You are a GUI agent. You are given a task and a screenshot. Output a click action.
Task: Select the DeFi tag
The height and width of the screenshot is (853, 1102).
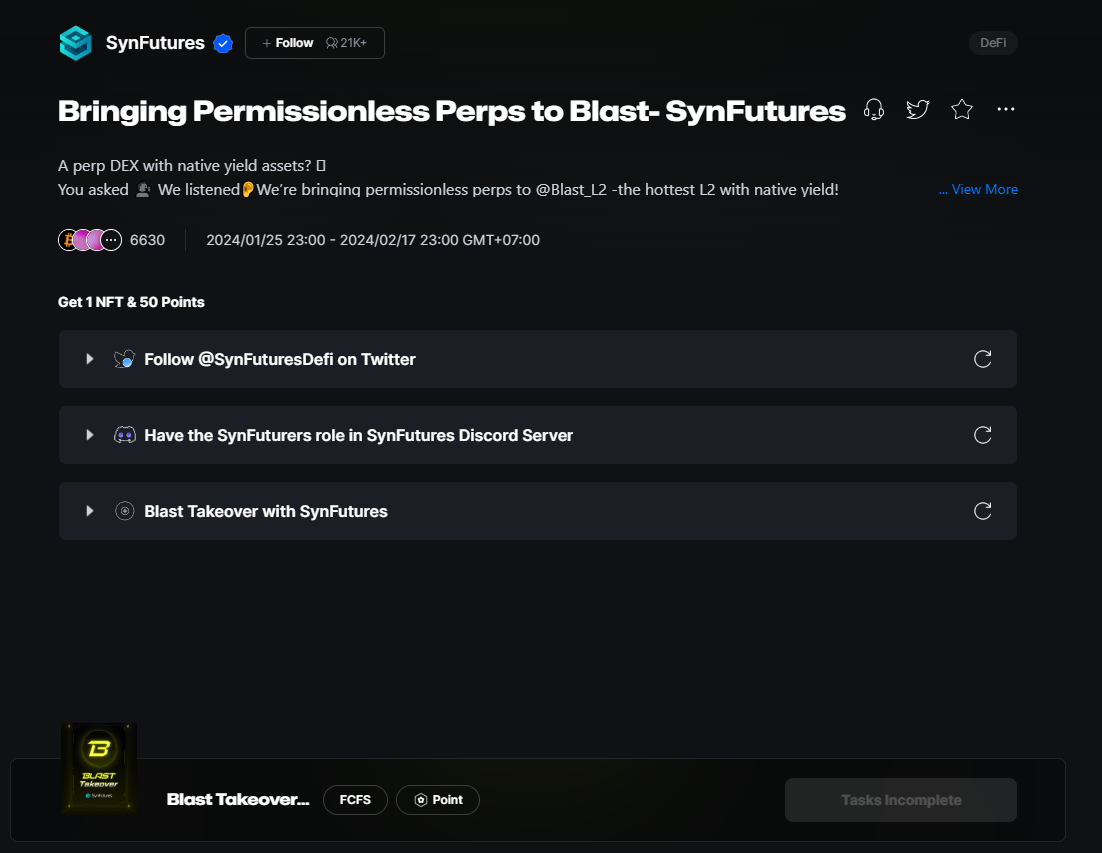coord(992,43)
